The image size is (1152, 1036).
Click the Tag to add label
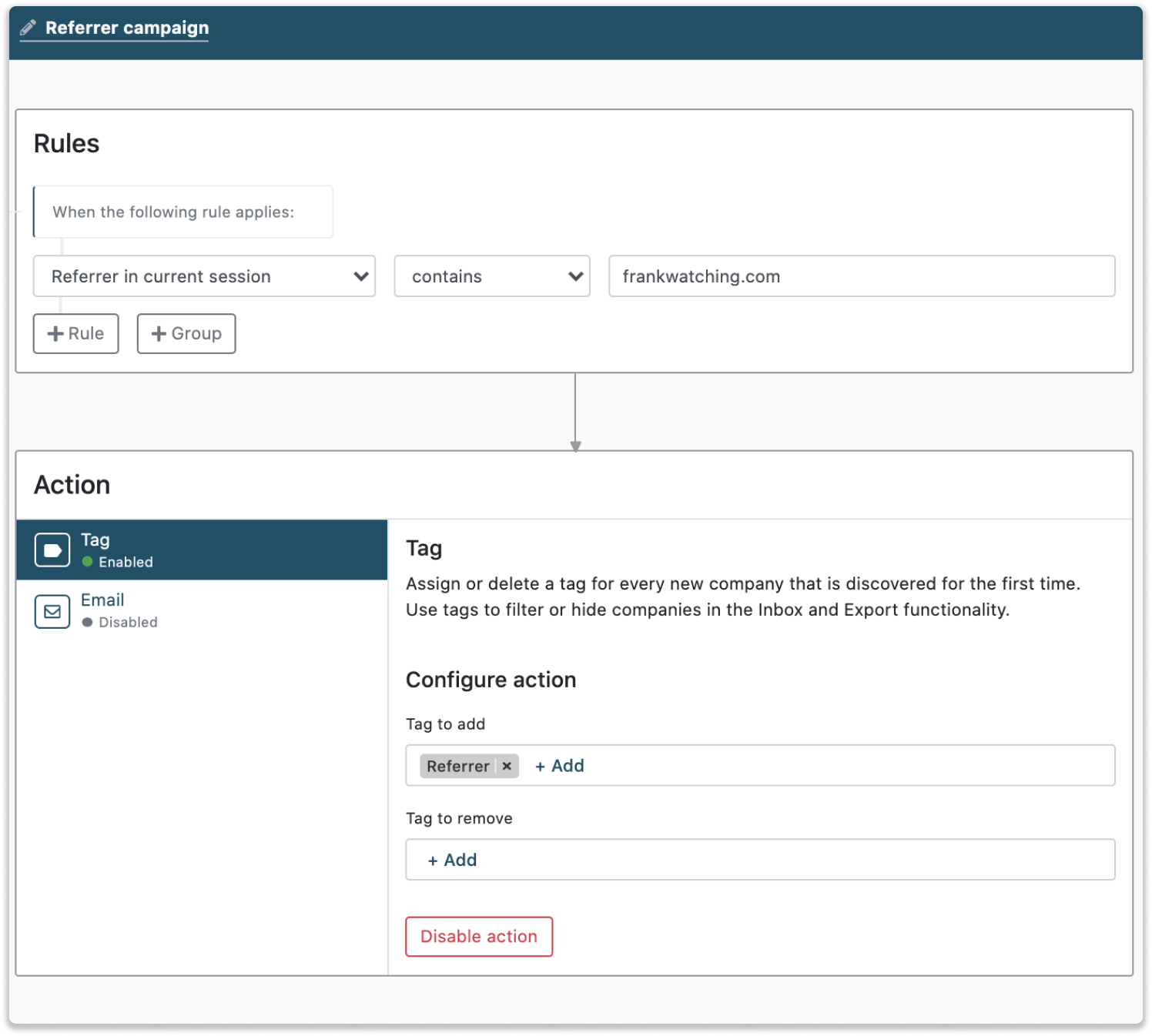pos(446,724)
